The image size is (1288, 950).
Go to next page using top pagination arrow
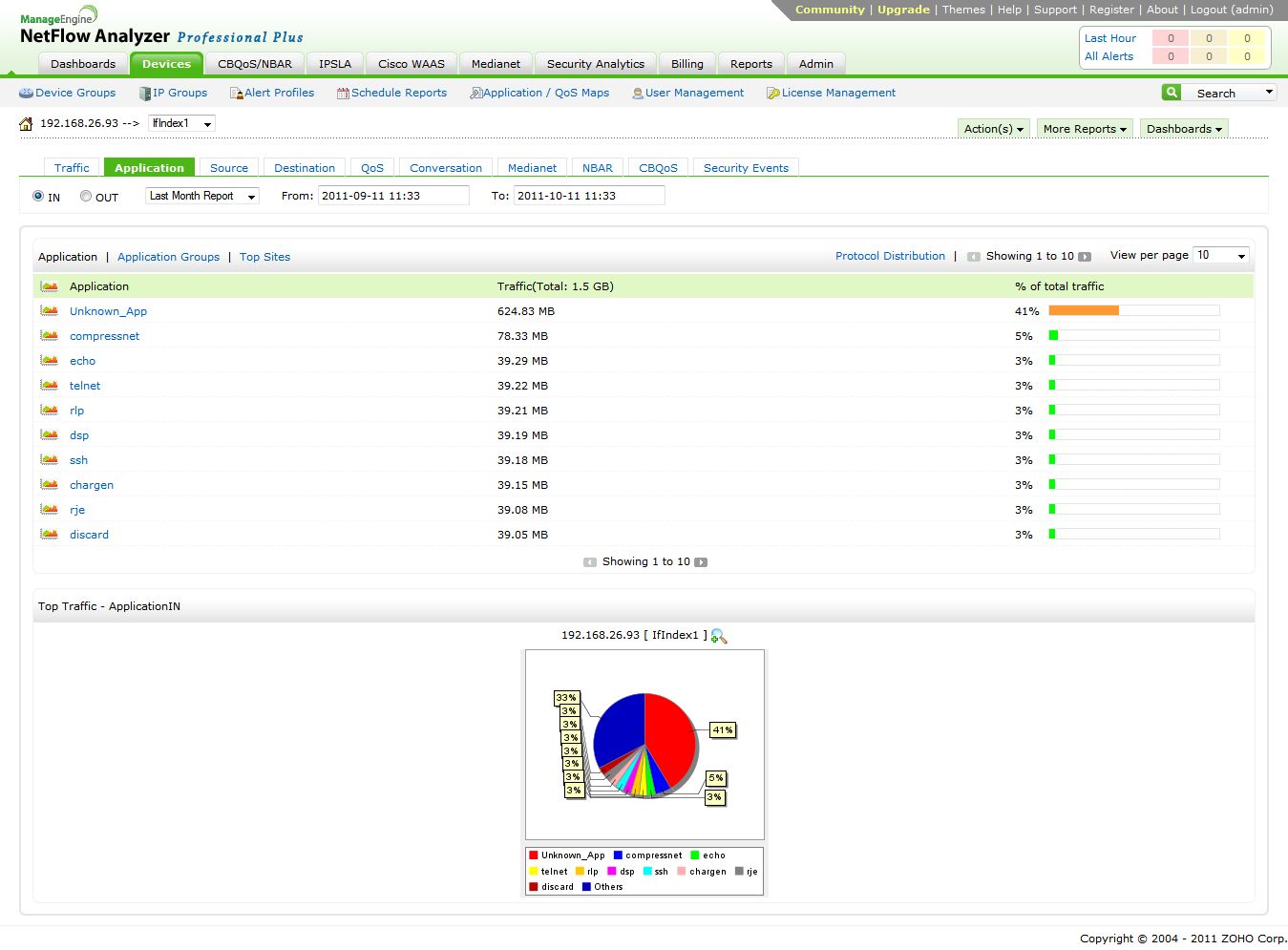pyautogui.click(x=1085, y=257)
